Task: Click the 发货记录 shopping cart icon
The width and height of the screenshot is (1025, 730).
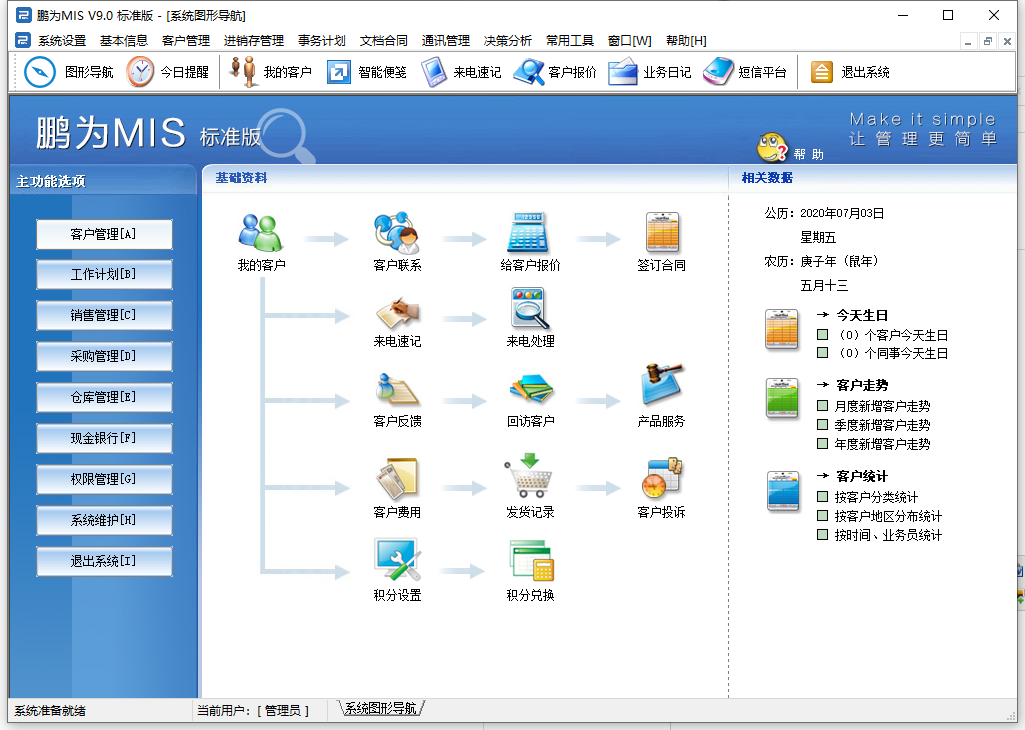Action: 530,479
